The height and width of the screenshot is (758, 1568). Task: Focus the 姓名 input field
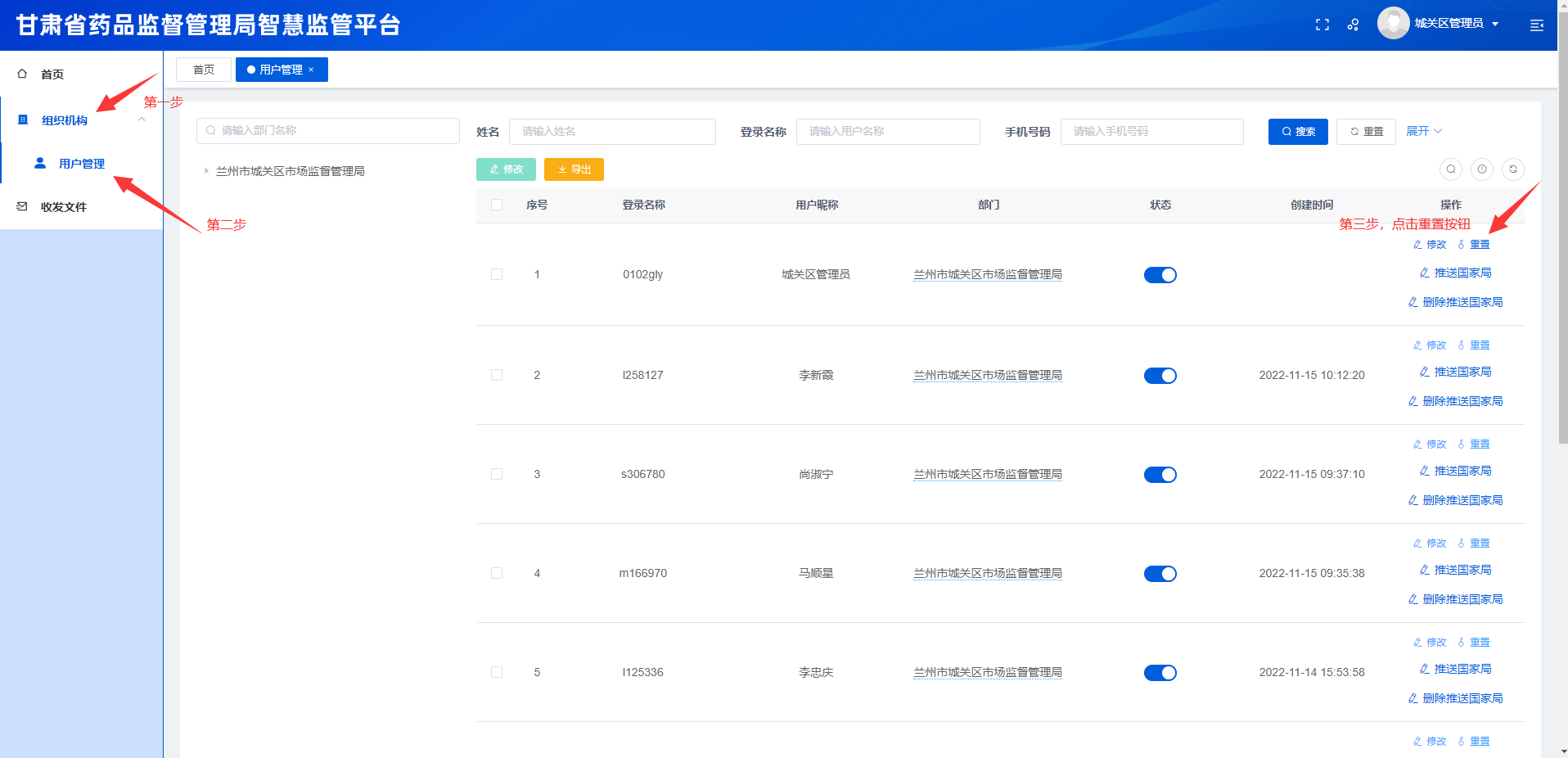click(x=612, y=132)
